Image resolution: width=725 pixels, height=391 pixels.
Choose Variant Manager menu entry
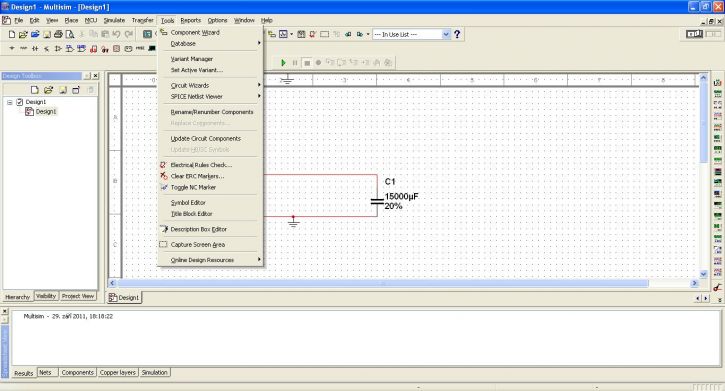pyautogui.click(x=210, y=59)
